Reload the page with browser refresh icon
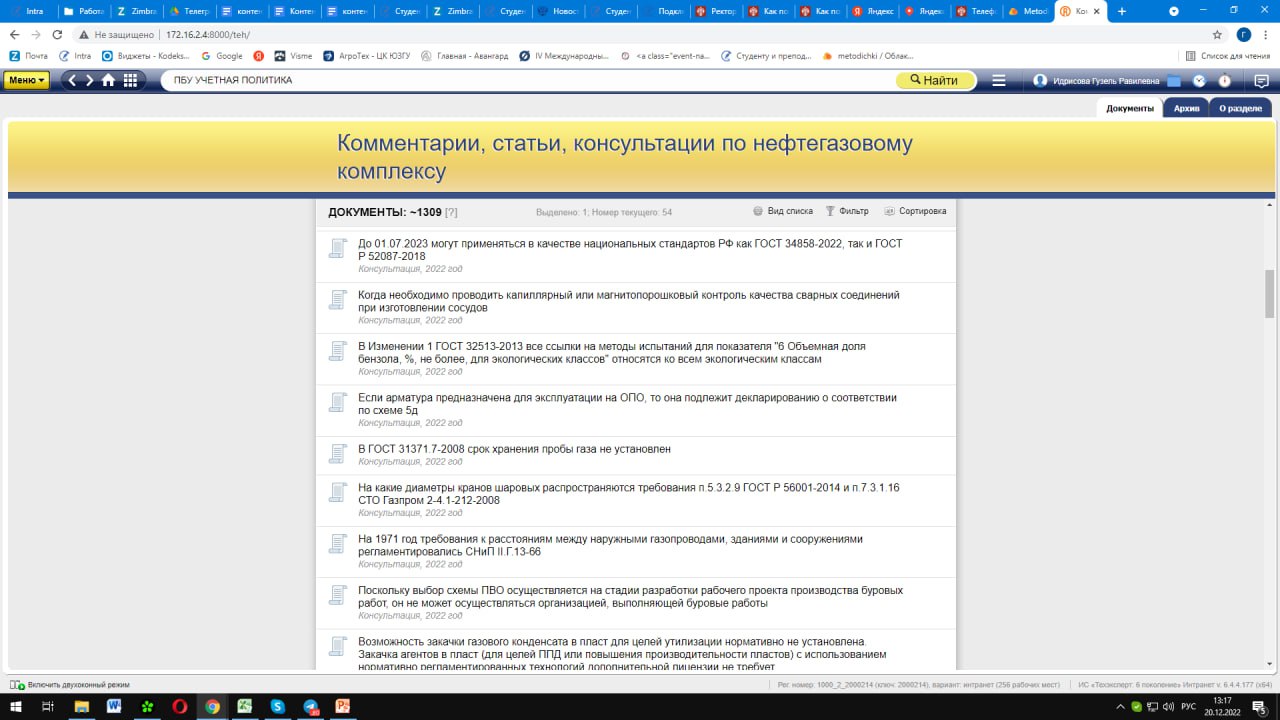The height and width of the screenshot is (720, 1280). tap(58, 34)
